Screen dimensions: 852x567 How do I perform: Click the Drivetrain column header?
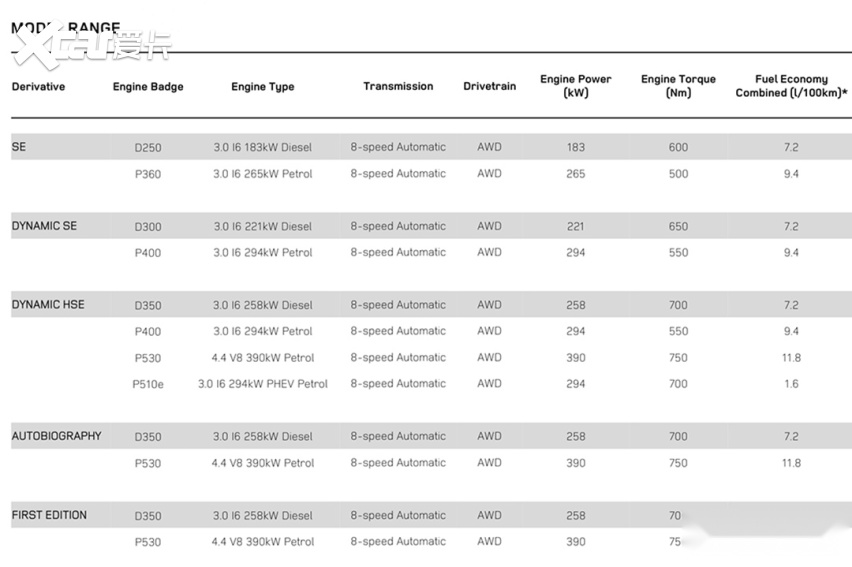[x=490, y=86]
